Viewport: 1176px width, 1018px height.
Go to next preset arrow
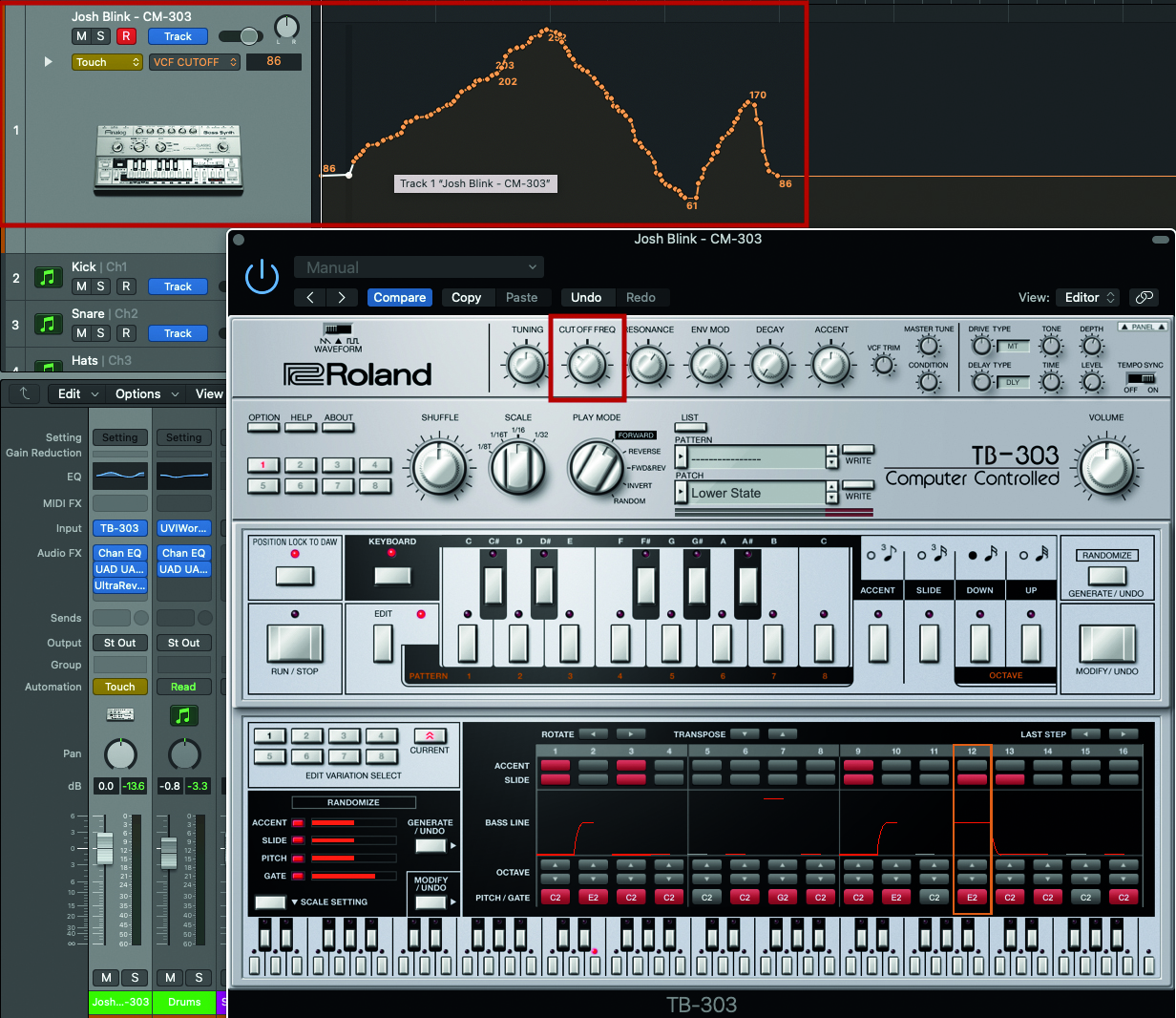point(341,297)
